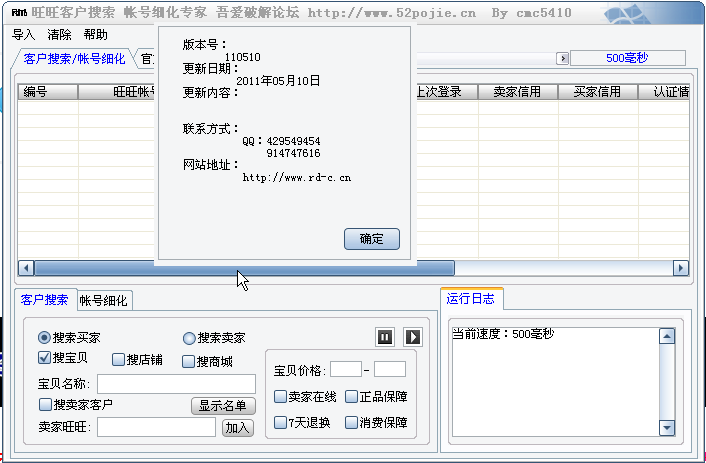The width and height of the screenshot is (706, 463).
Task: Click the date 2011年05月10日
Action: [278, 81]
